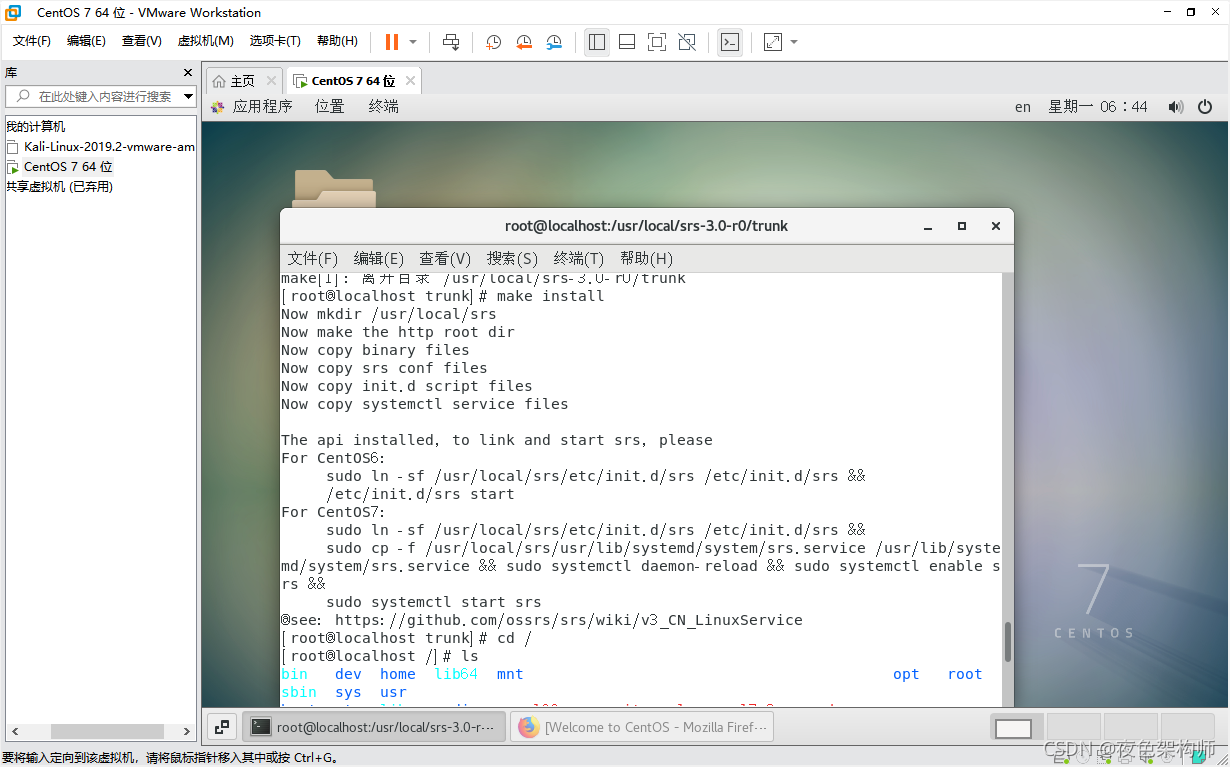Open terminal 搜索(S) menu
The width and height of the screenshot is (1230, 767).
point(512,258)
